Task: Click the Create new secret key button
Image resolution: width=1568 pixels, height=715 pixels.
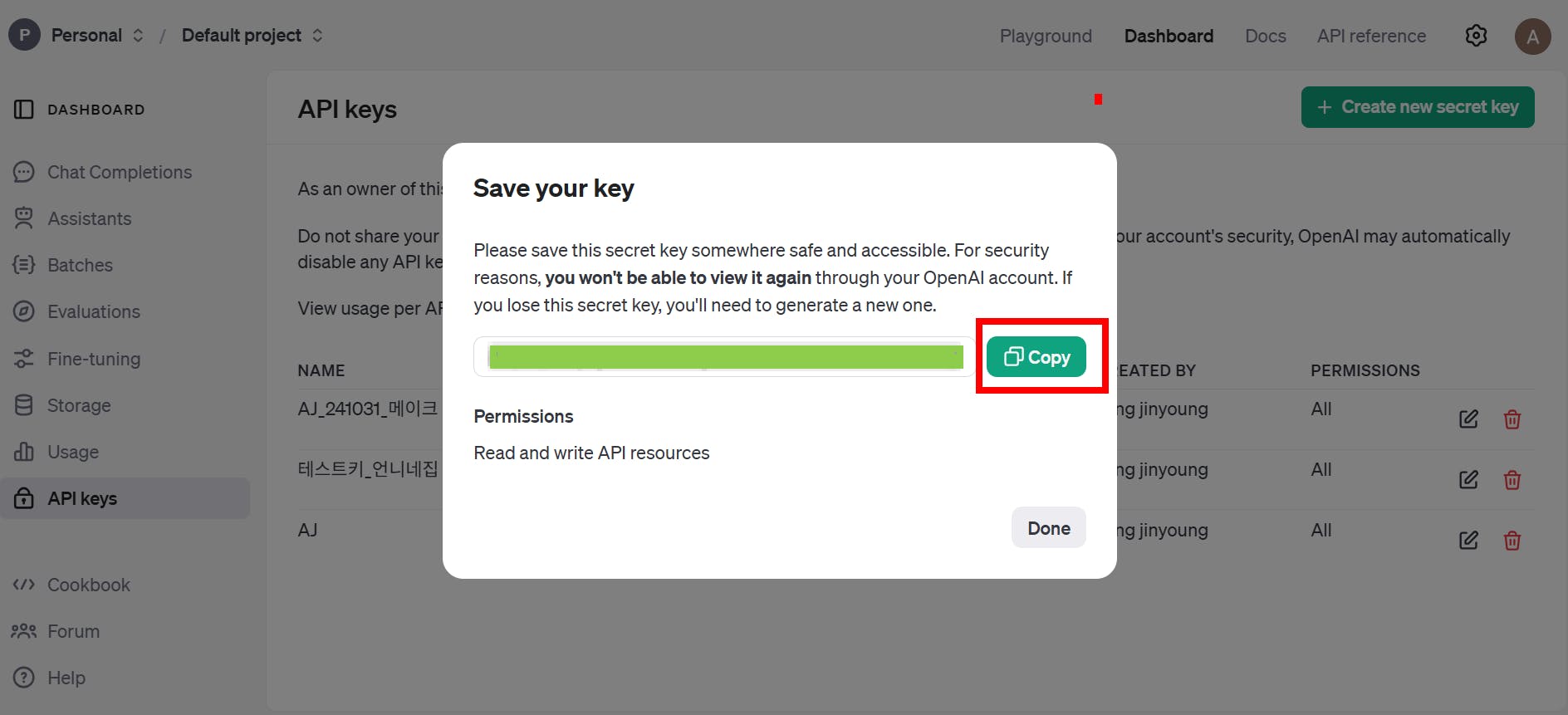Action: 1417,107
